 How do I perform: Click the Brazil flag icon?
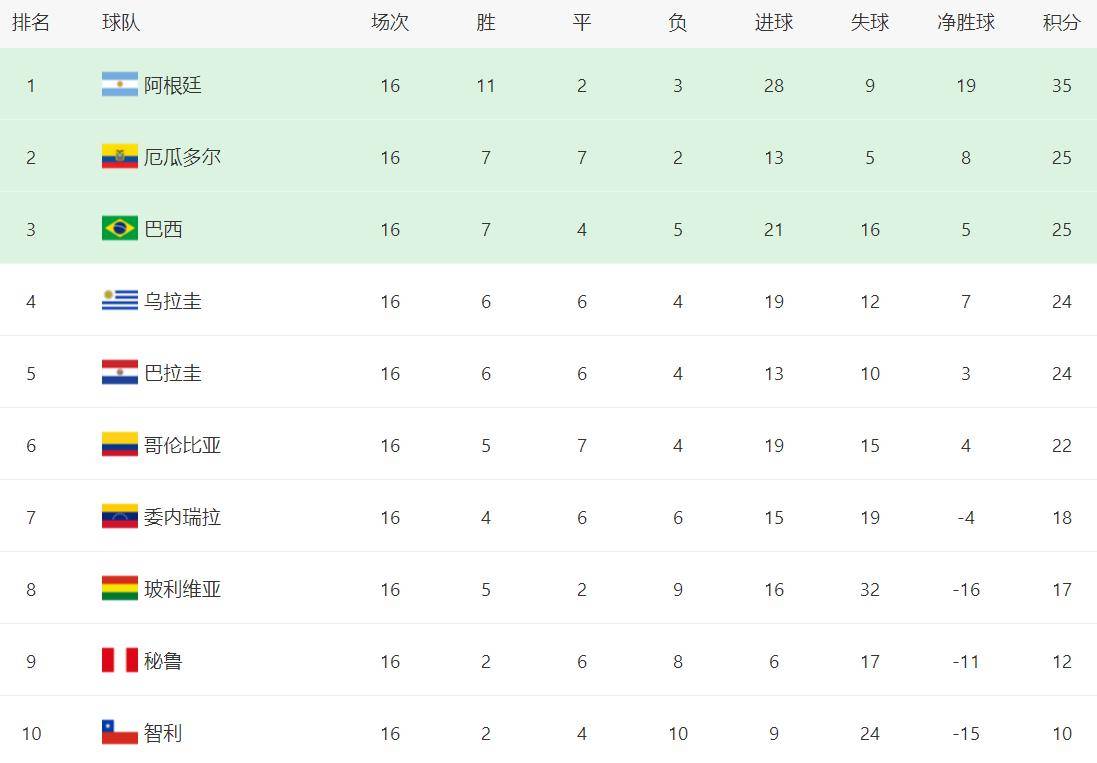coord(120,229)
